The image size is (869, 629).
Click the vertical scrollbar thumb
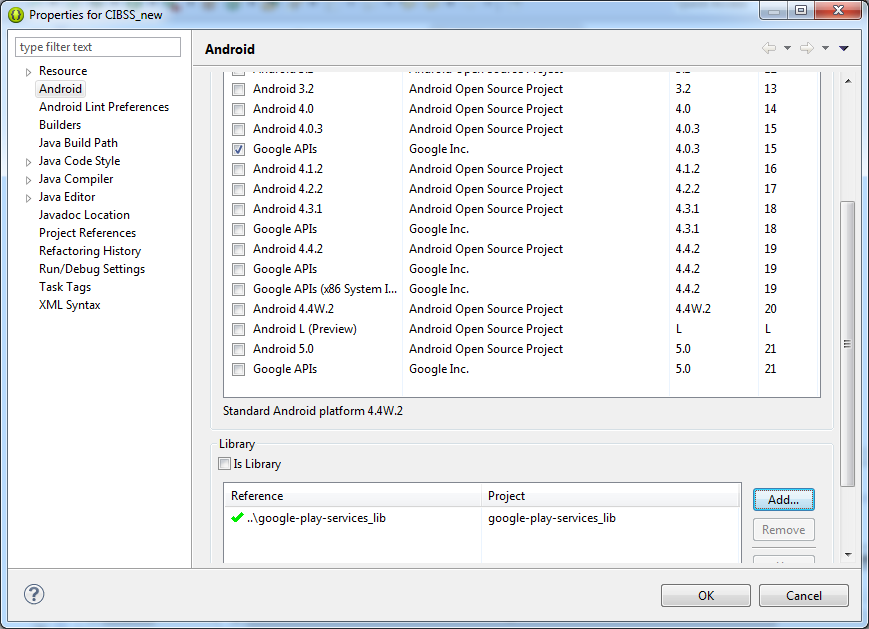point(847,344)
